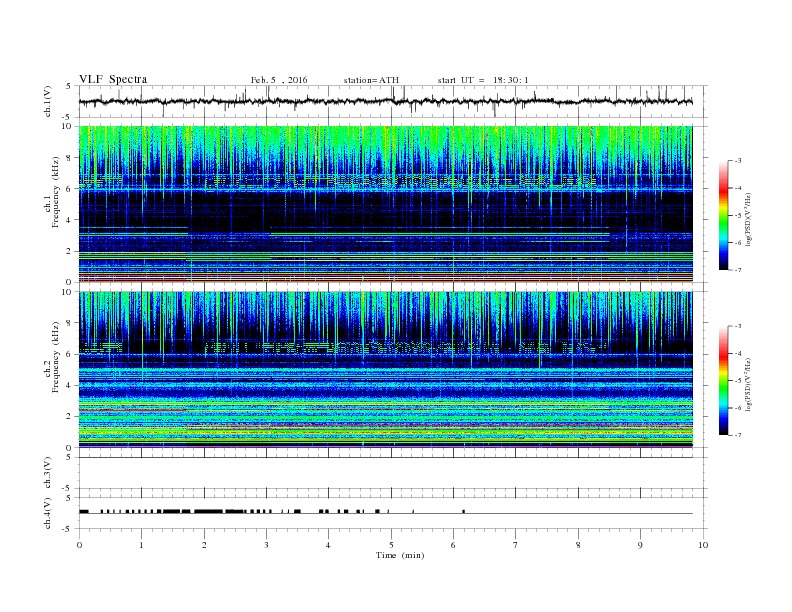This screenshot has width=792, height=612.
Task: Click the "-6" tick on ch.2 colorbar
Action: (738, 408)
